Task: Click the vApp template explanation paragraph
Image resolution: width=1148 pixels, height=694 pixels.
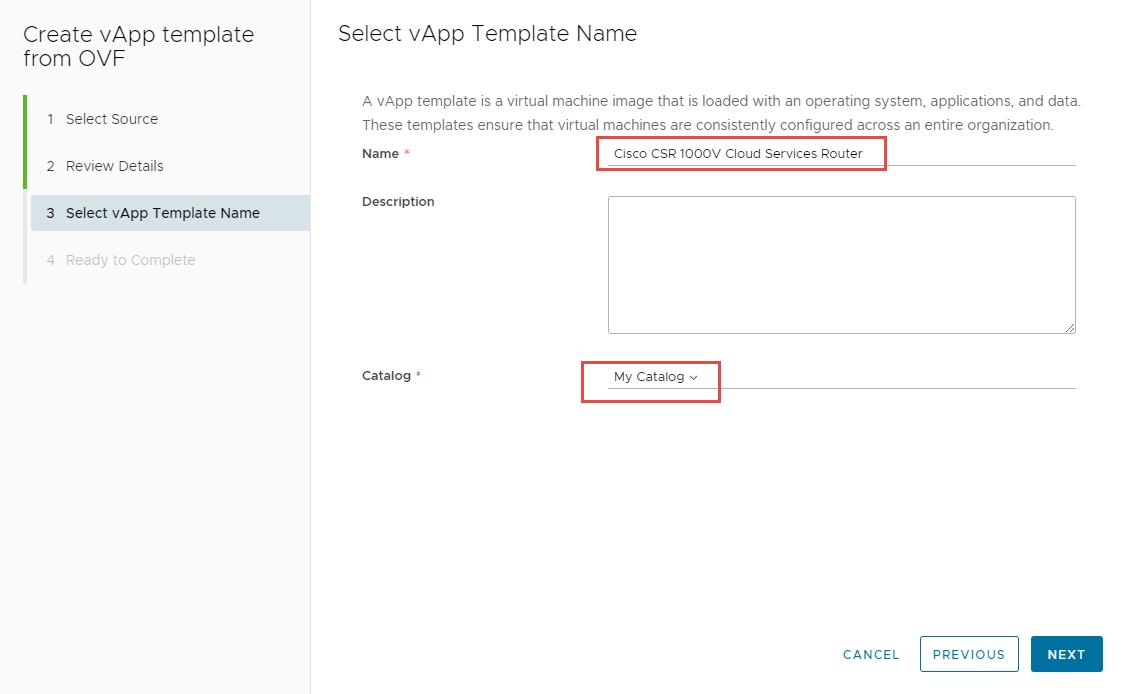Action: (720, 113)
